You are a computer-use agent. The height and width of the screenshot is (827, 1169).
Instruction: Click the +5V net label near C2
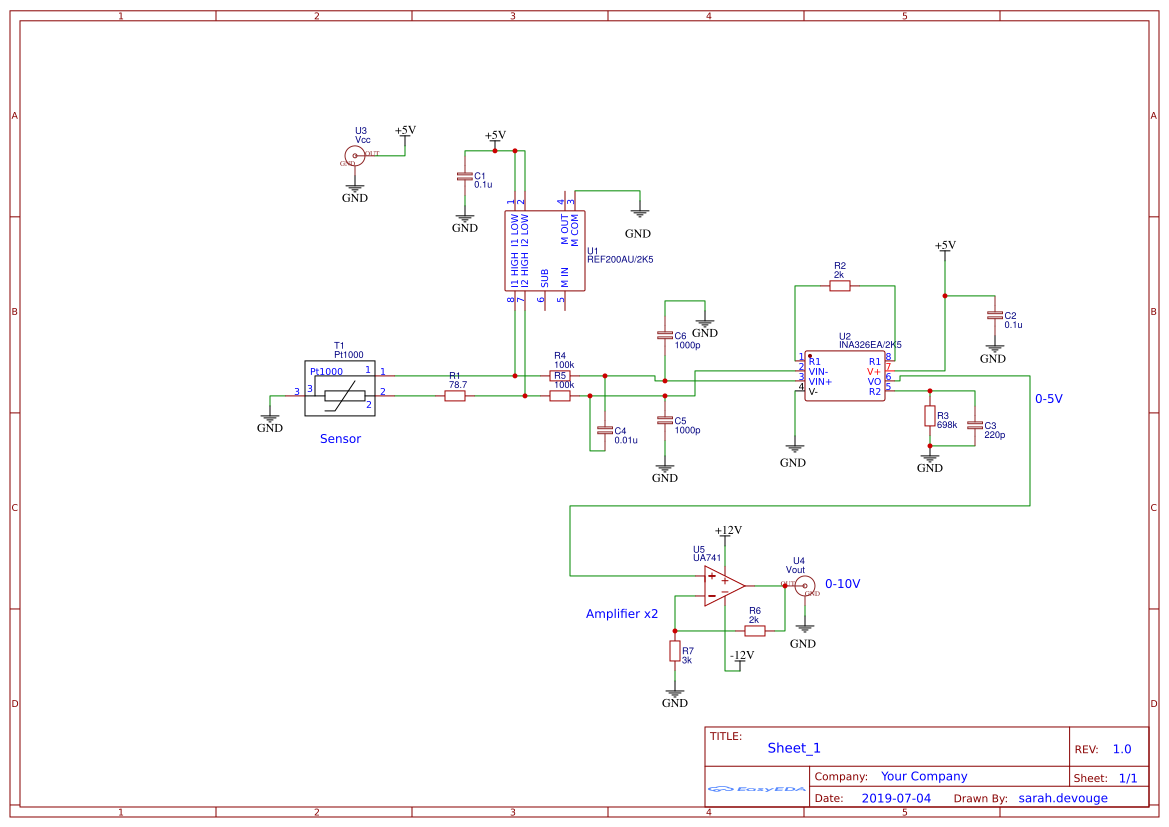coord(944,245)
